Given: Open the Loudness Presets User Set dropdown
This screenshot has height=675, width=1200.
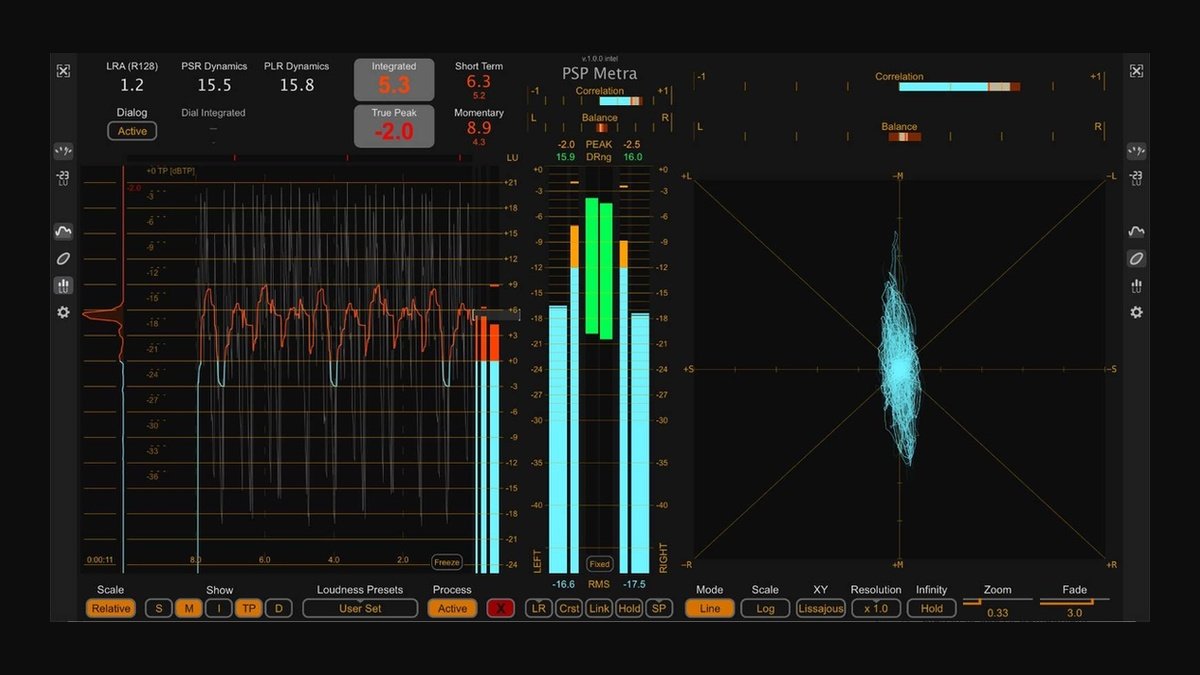Looking at the screenshot, I should click(360, 608).
